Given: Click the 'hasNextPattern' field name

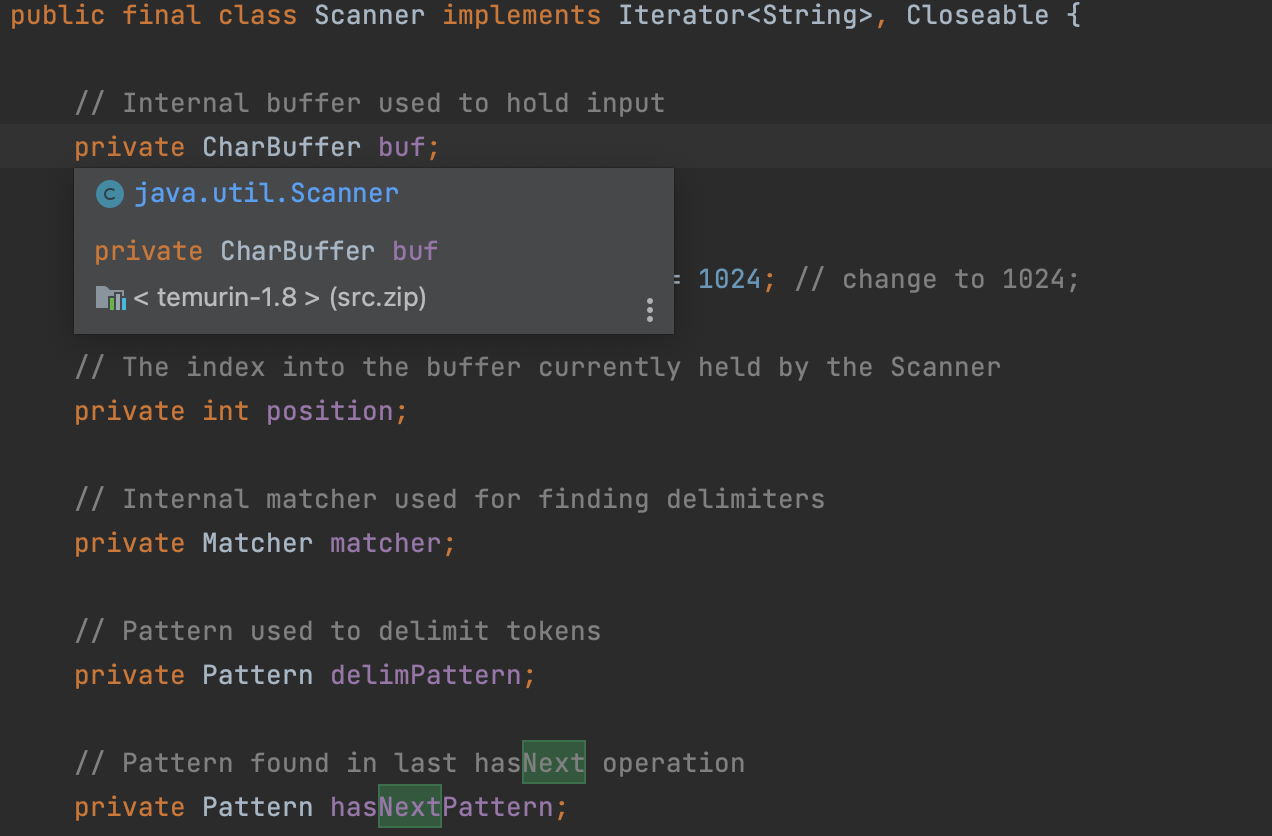Looking at the screenshot, I should (442, 807).
